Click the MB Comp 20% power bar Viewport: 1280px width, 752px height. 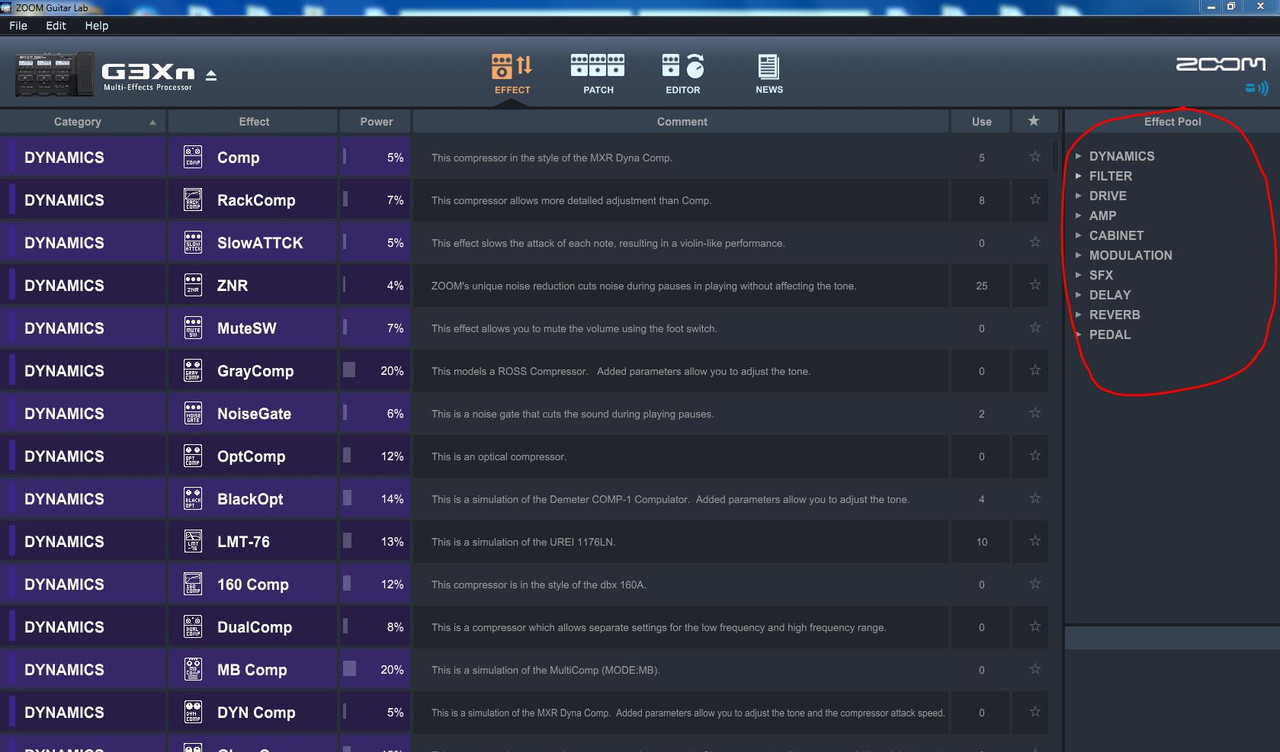349,669
